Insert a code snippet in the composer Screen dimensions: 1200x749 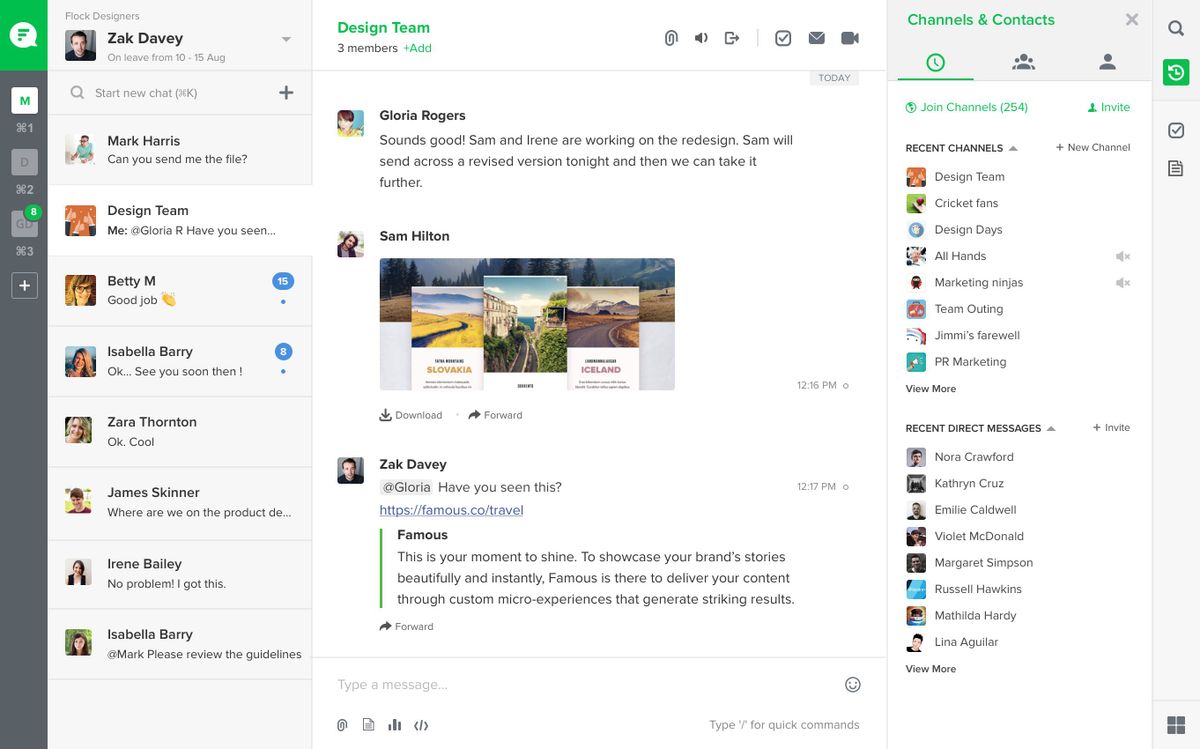(421, 724)
